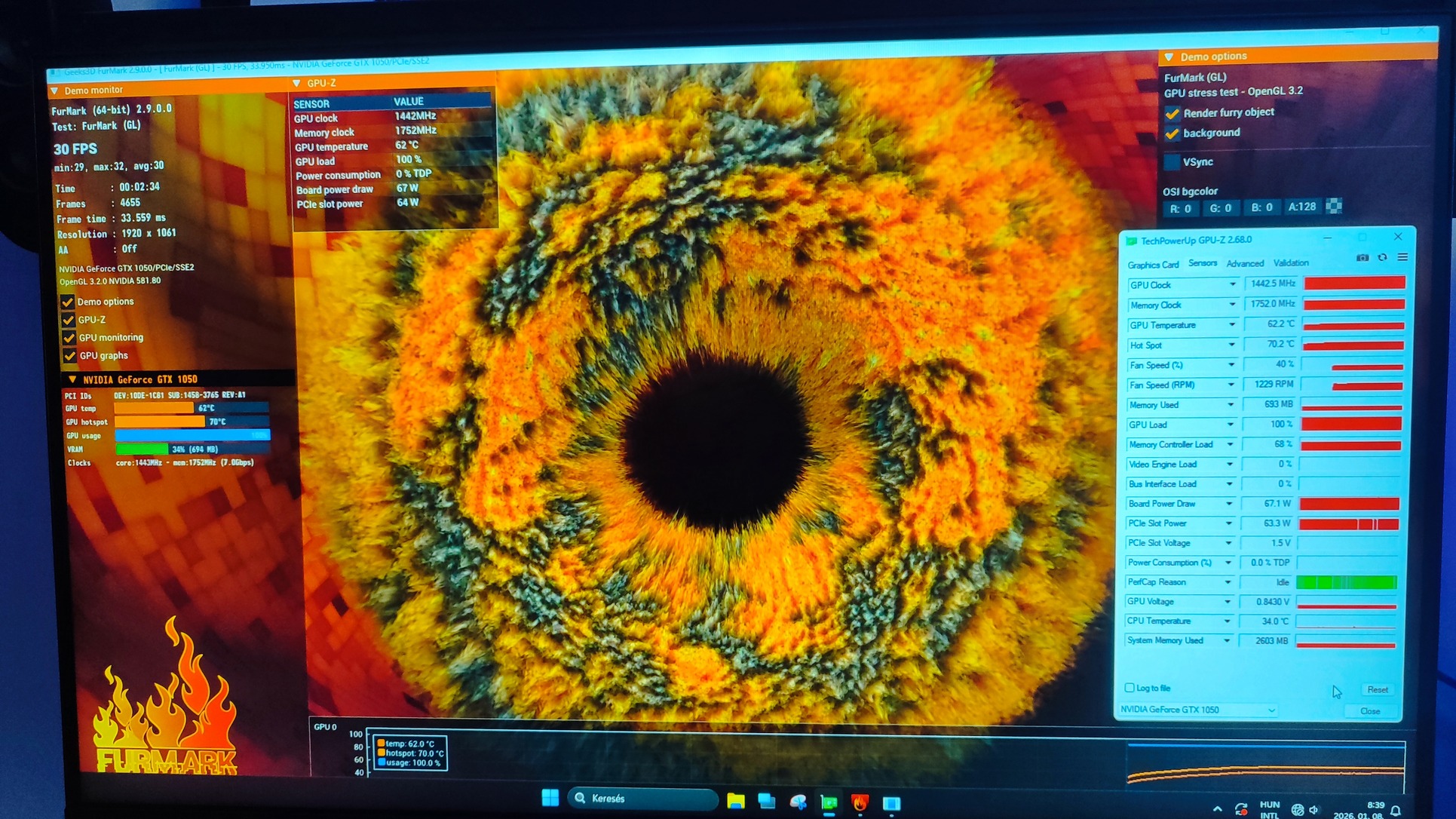The image size is (1456, 819).
Task: Open the Advanced tab in GPU-Z
Action: (x=1244, y=263)
